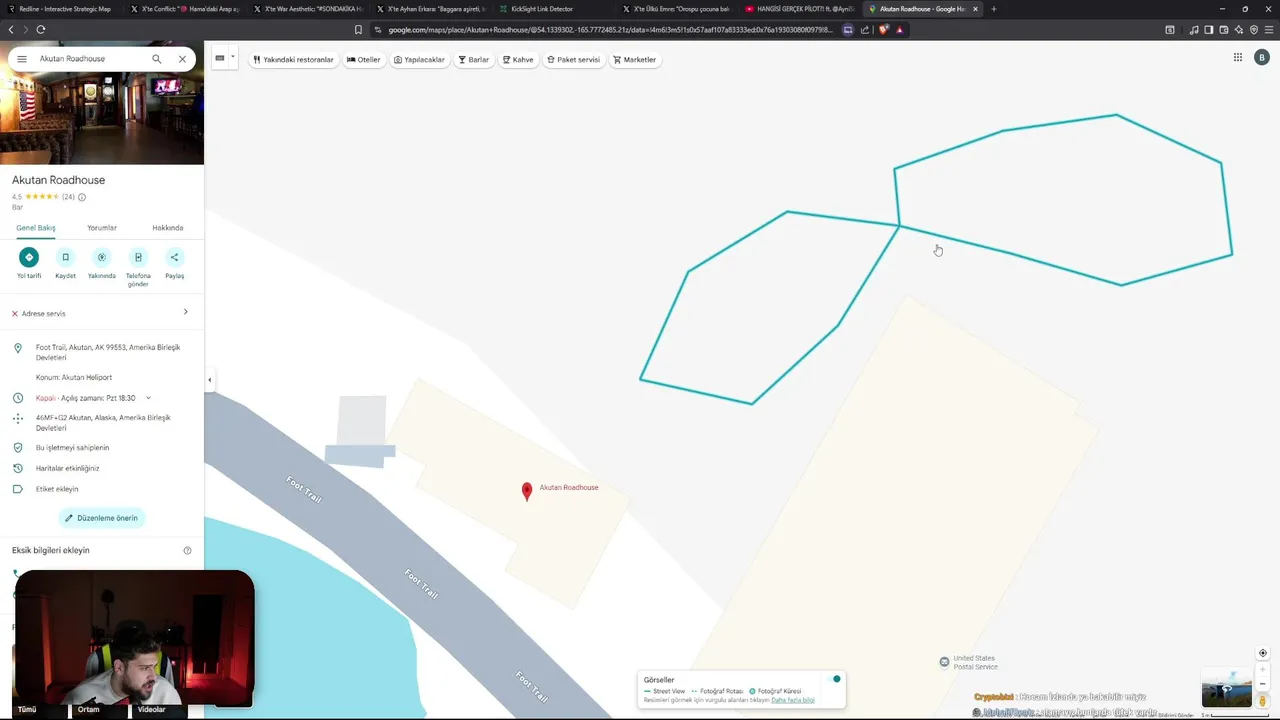Open a new browser tab with plus
This screenshot has height=720, width=1280.
(993, 9)
